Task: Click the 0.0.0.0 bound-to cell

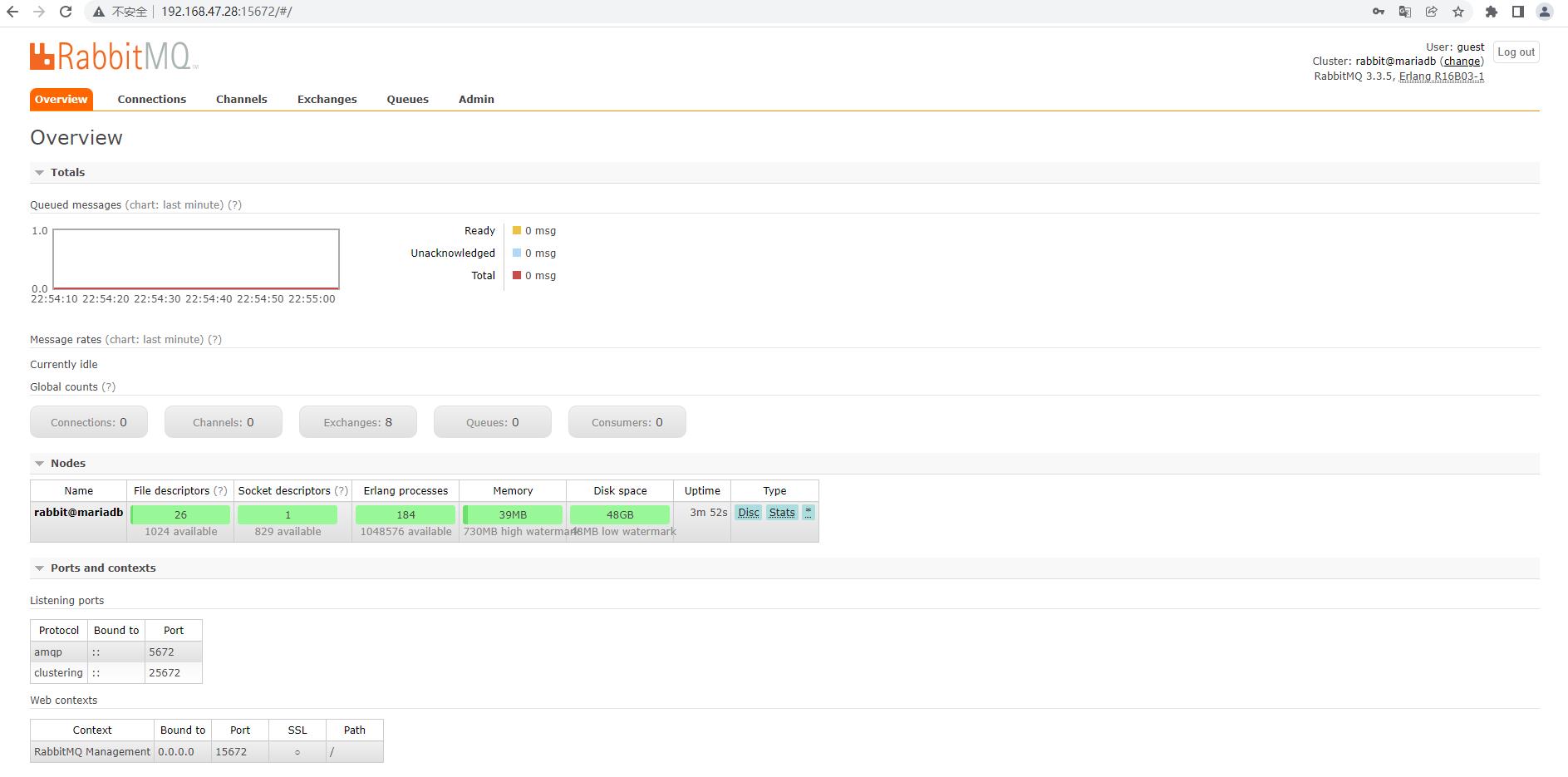Action: [x=183, y=752]
